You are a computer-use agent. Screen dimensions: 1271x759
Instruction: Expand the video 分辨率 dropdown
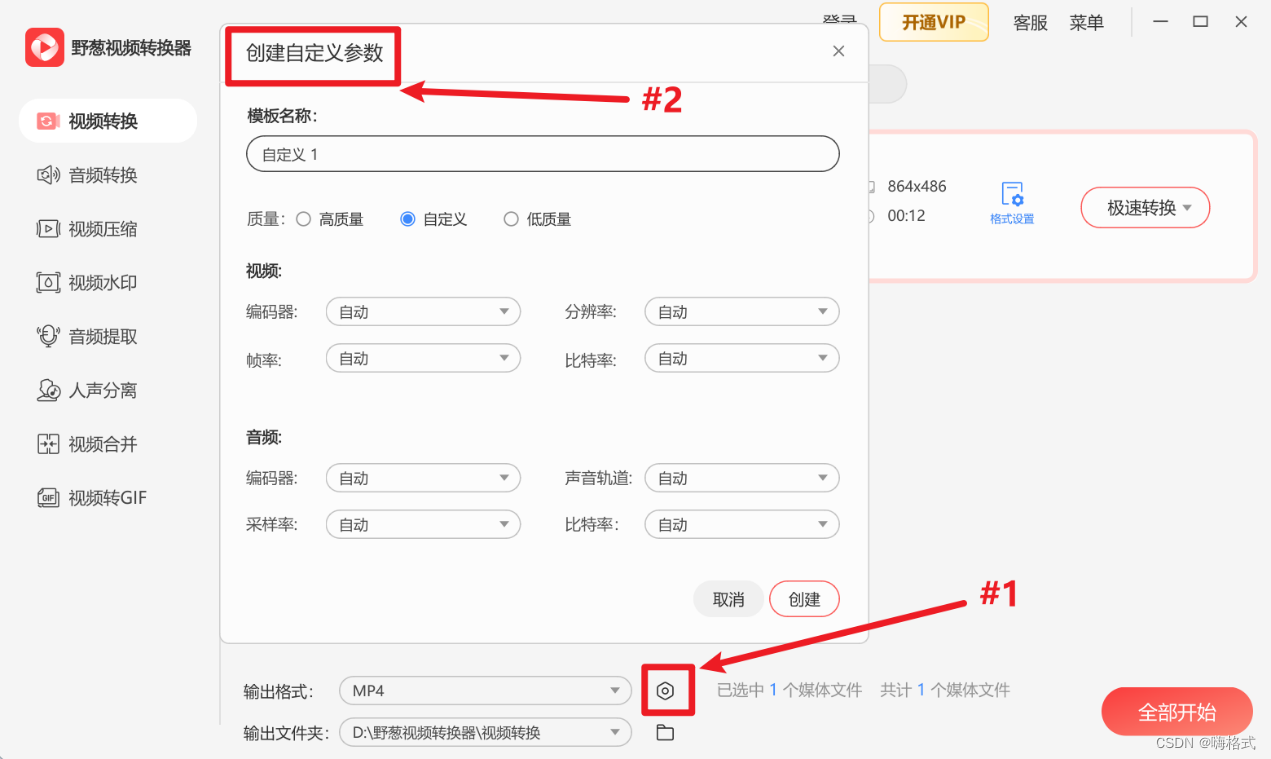pos(742,312)
